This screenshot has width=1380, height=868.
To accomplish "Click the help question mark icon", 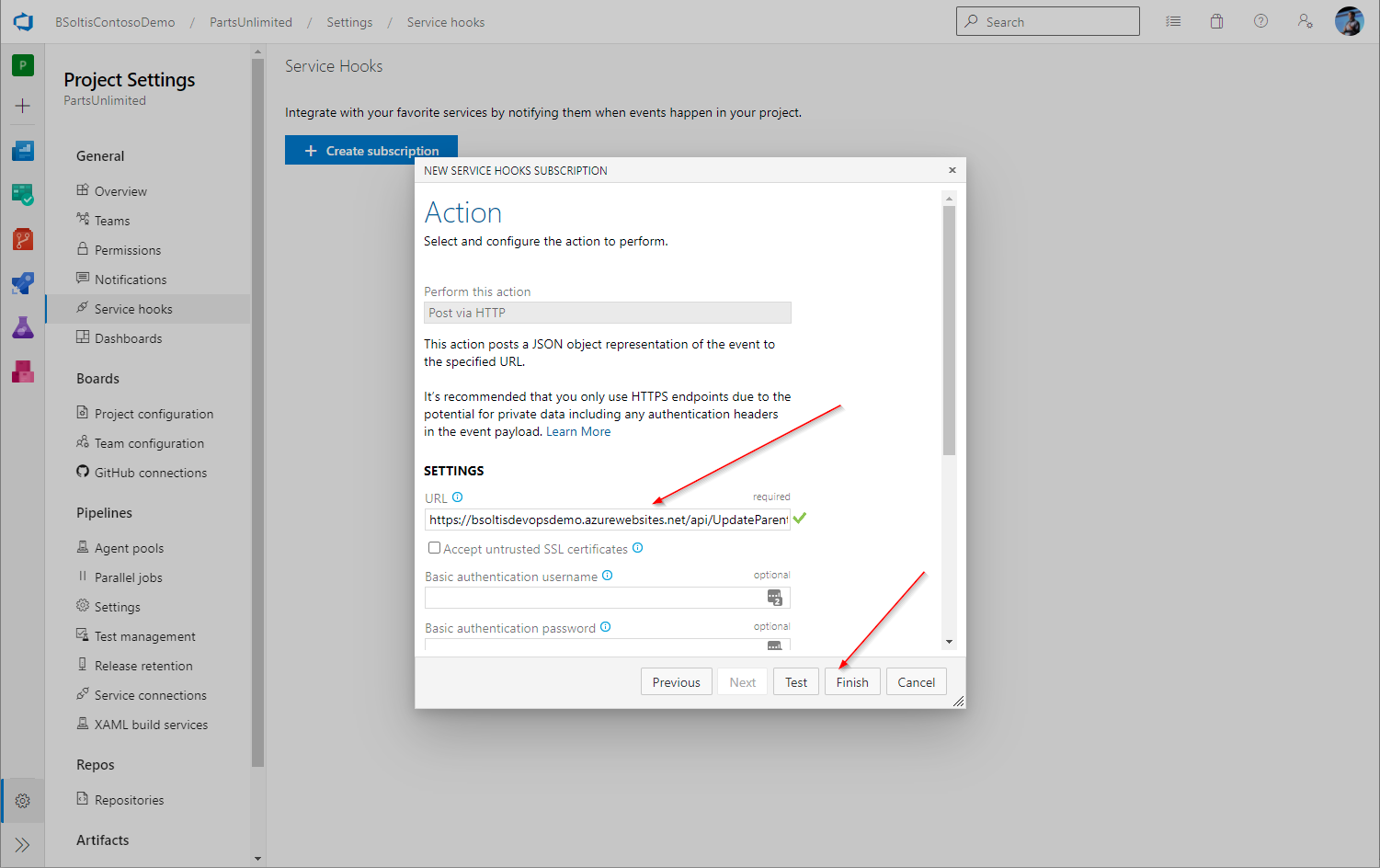I will [x=1260, y=22].
